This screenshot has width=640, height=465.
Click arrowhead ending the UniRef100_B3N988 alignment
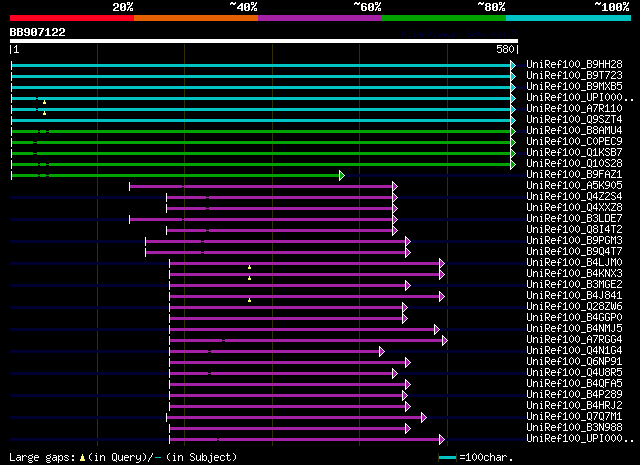coord(408,429)
